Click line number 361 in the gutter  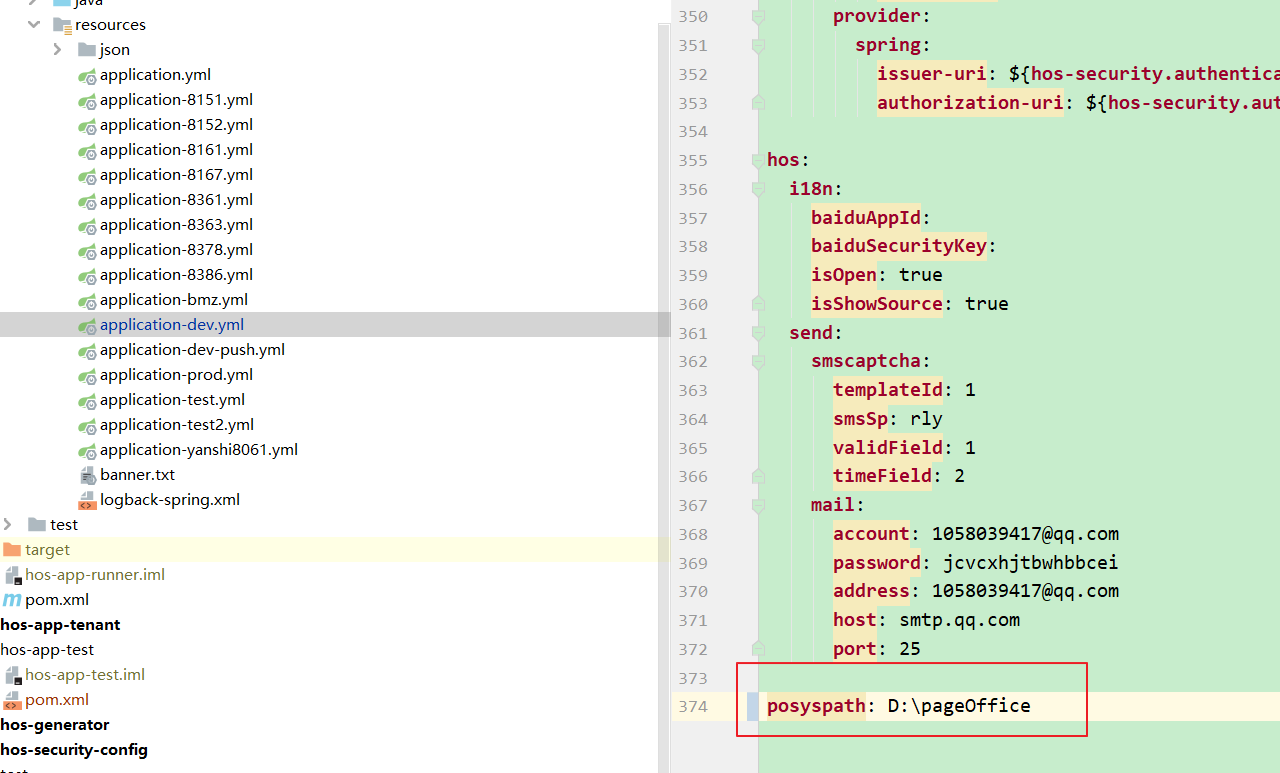(692, 333)
